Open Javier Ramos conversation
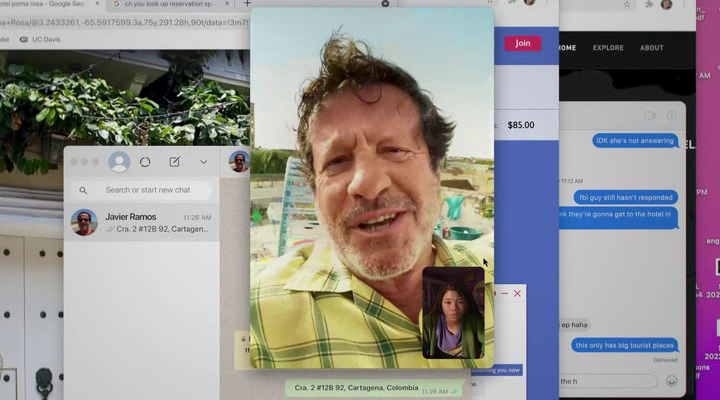Screen dimensions: 720x400 (x=142, y=223)
